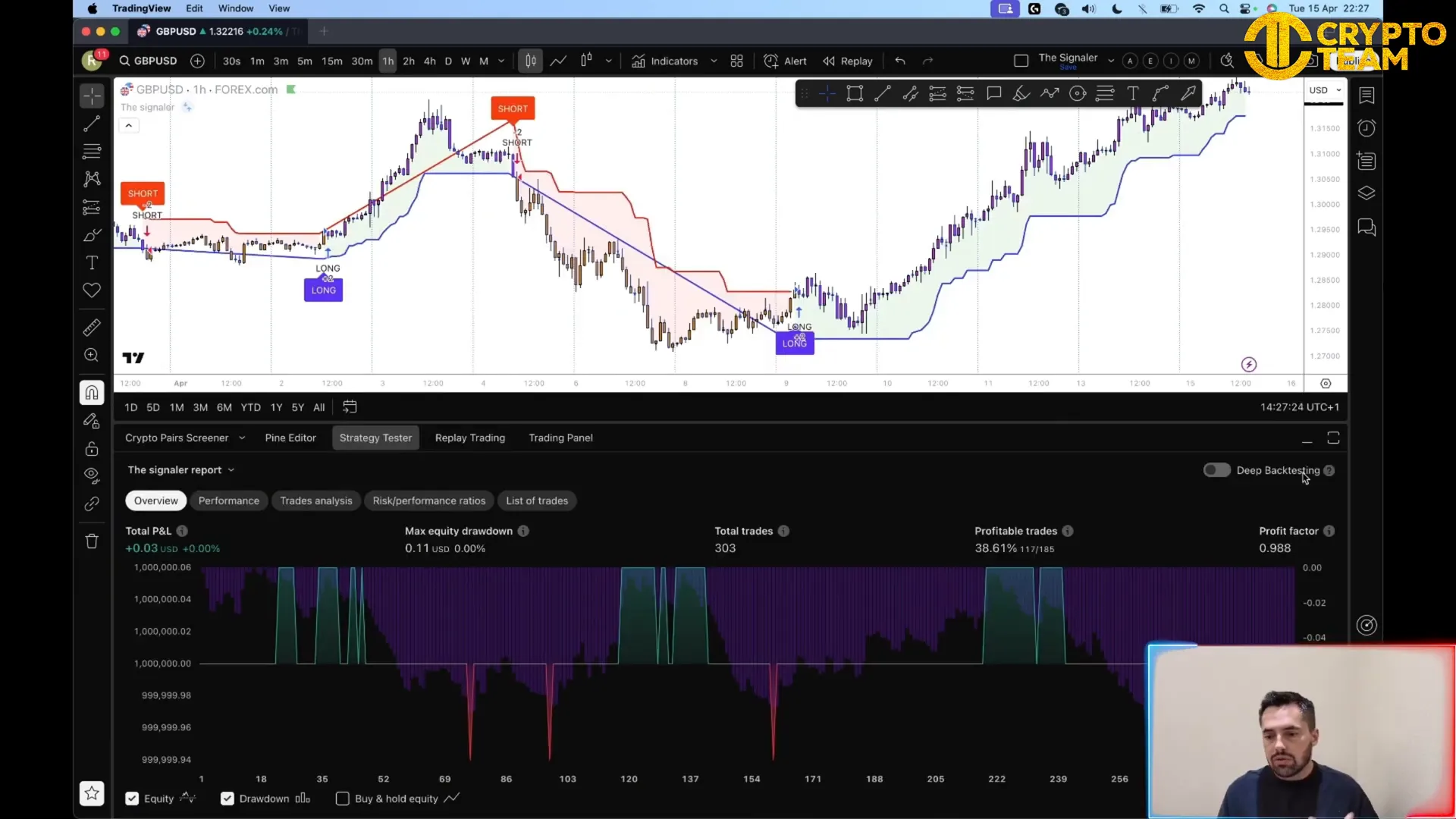Open the Indicators dialog
This screenshot has width=1456, height=819.
pos(664,61)
